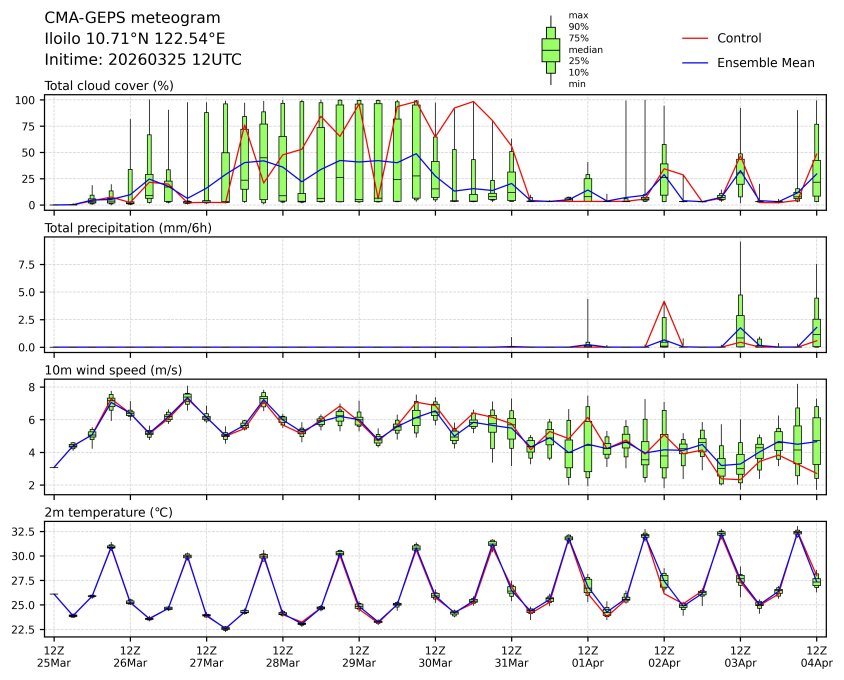Click the box plot legend icon
Image resolution: width=844 pixels, height=680 pixels.
pyautogui.click(x=550, y=49)
